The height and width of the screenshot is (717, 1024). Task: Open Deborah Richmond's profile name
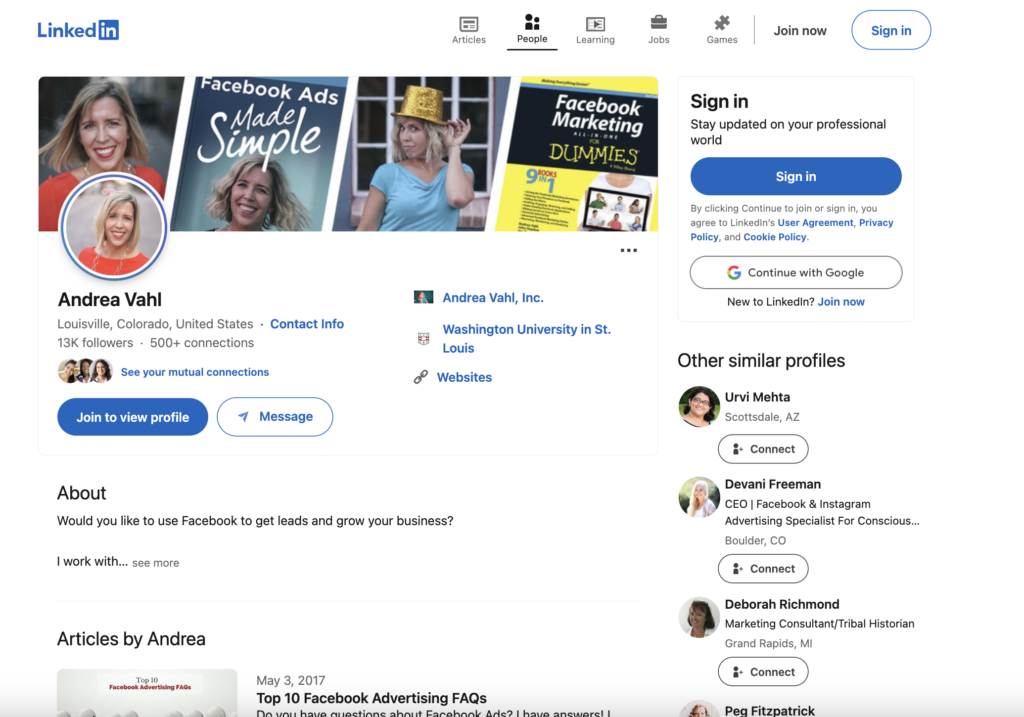tap(782, 605)
